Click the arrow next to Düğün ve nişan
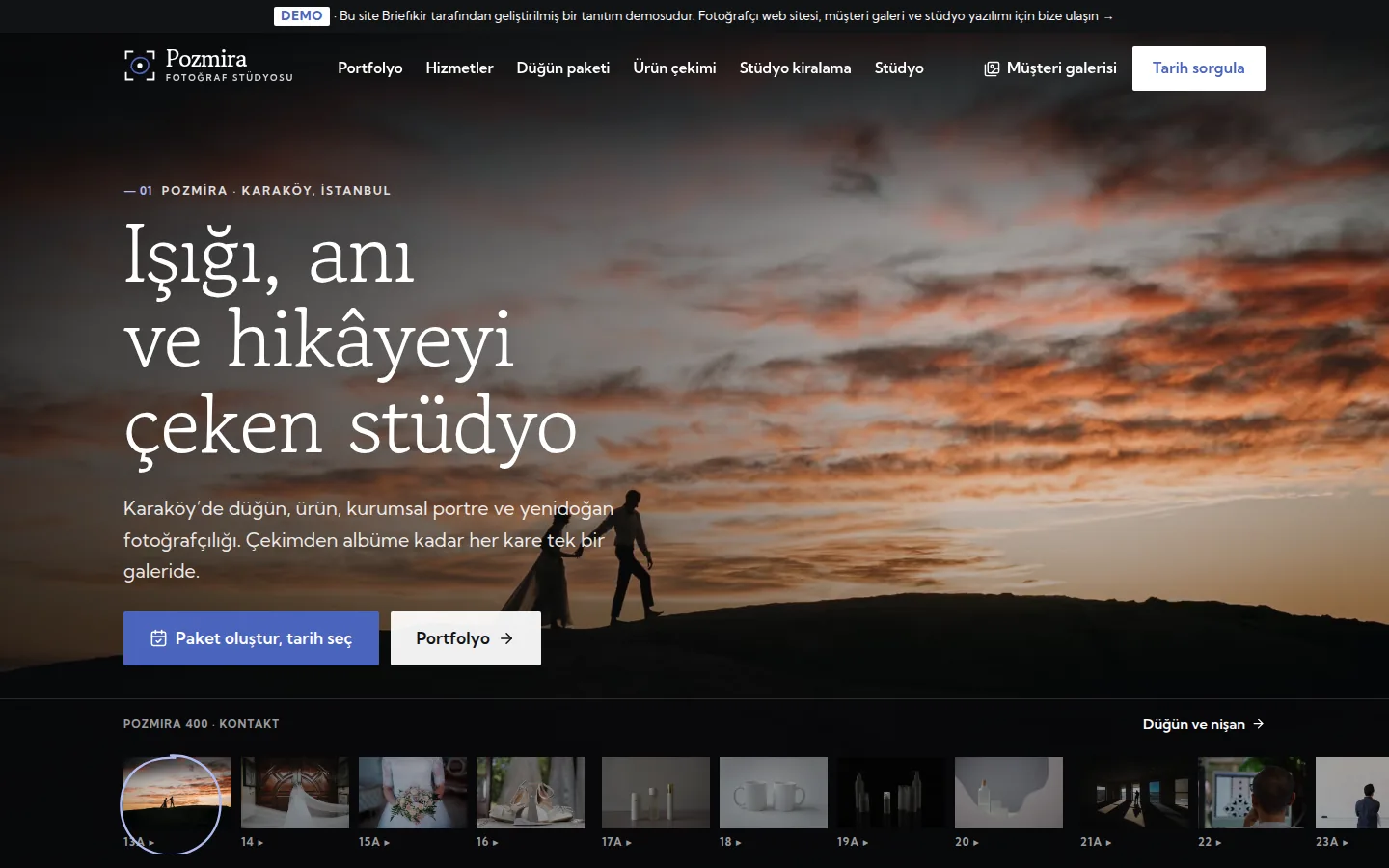The height and width of the screenshot is (868, 1389). coord(1258,724)
